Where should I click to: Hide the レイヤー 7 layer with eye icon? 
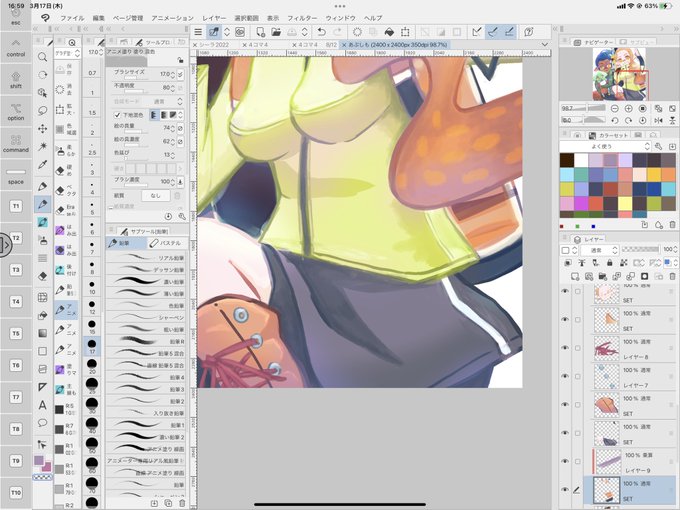click(x=565, y=376)
